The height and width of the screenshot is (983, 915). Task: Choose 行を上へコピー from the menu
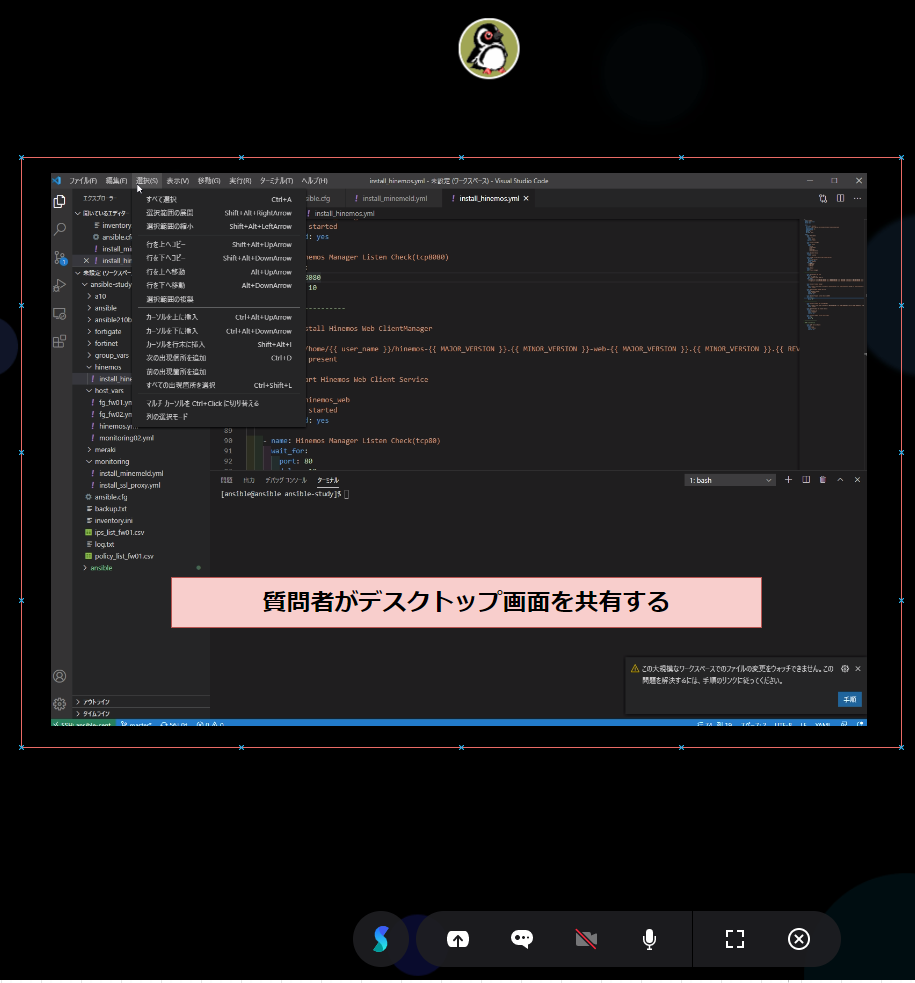(x=219, y=244)
